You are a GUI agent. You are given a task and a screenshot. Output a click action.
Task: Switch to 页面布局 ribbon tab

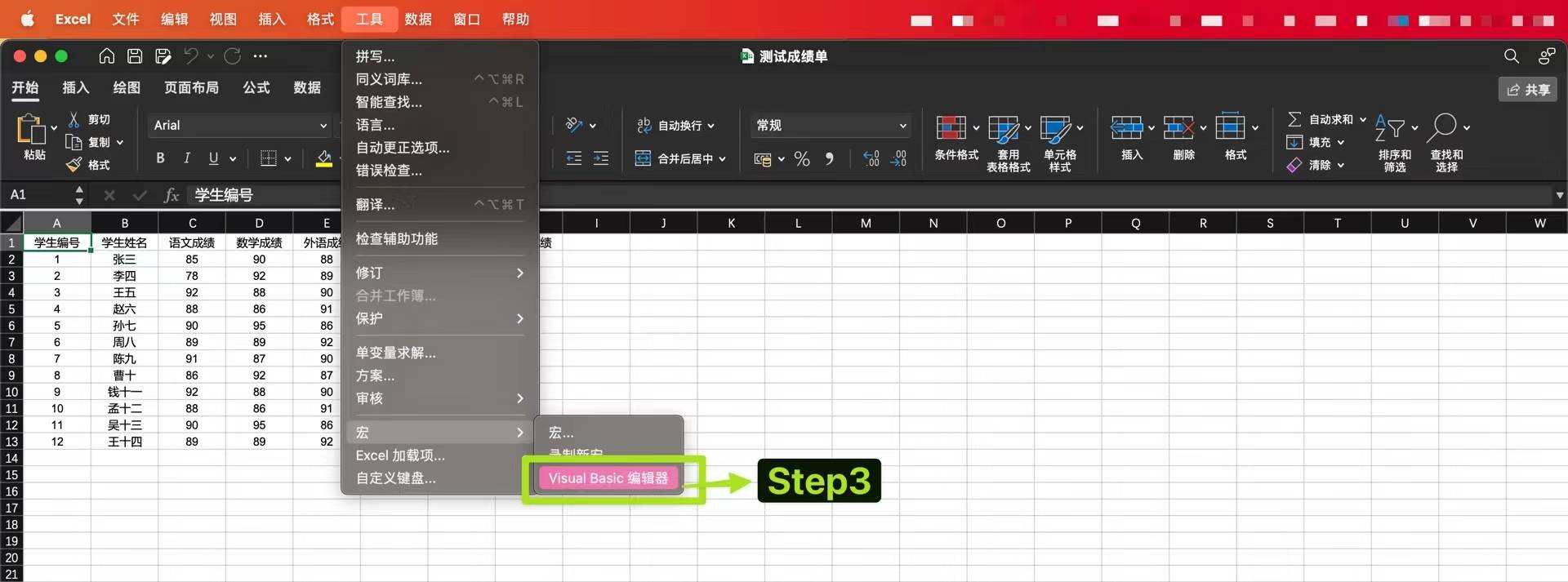[x=191, y=87]
